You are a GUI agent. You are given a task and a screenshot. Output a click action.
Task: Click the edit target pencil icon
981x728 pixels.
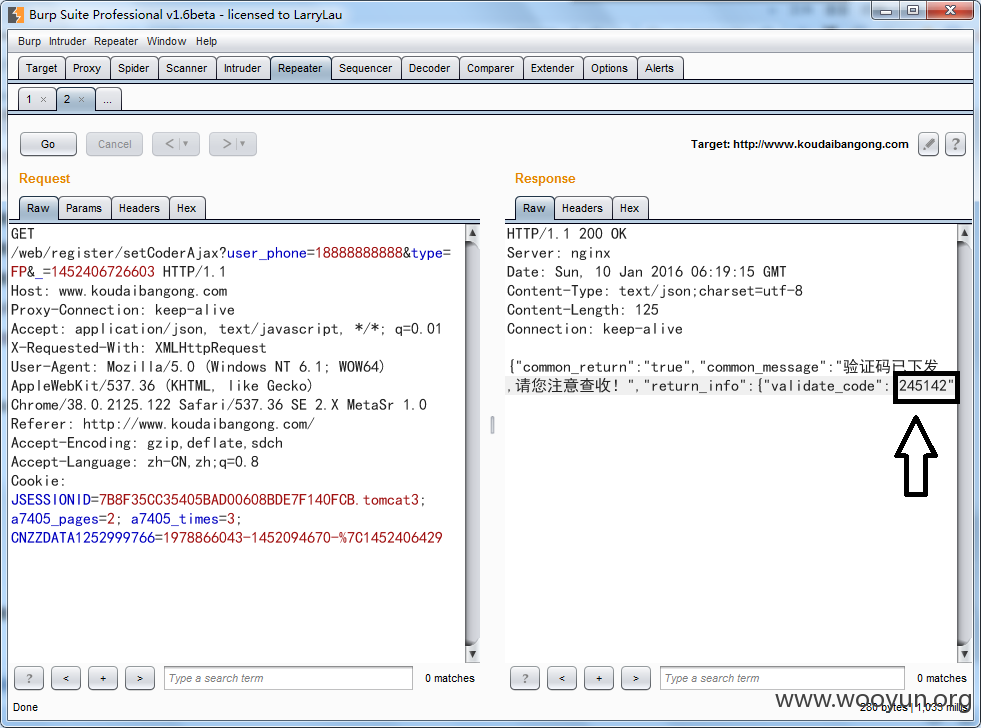click(928, 144)
